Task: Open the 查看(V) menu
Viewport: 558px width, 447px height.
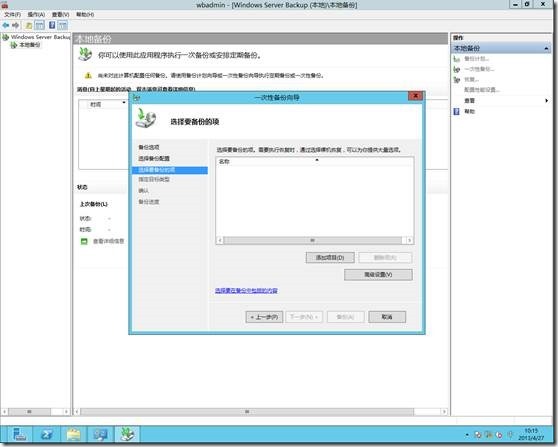Action: tap(60, 15)
